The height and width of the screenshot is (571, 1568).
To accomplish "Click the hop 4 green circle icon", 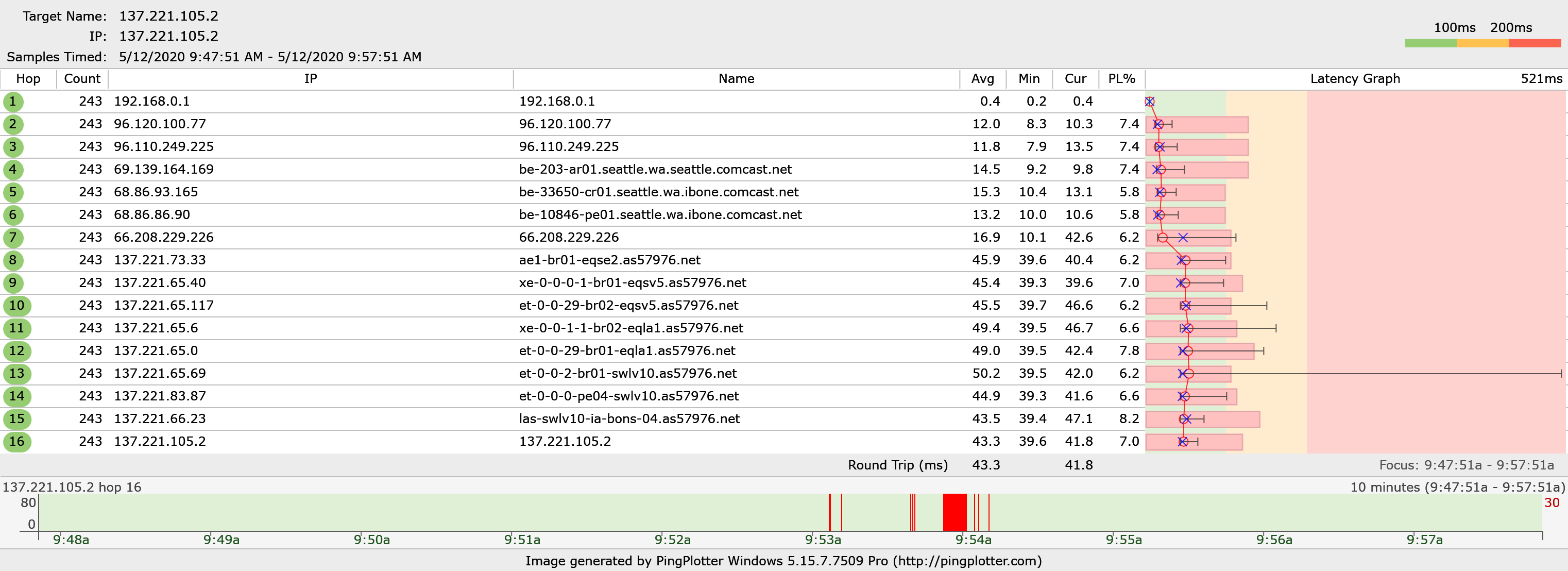I will click(x=12, y=170).
